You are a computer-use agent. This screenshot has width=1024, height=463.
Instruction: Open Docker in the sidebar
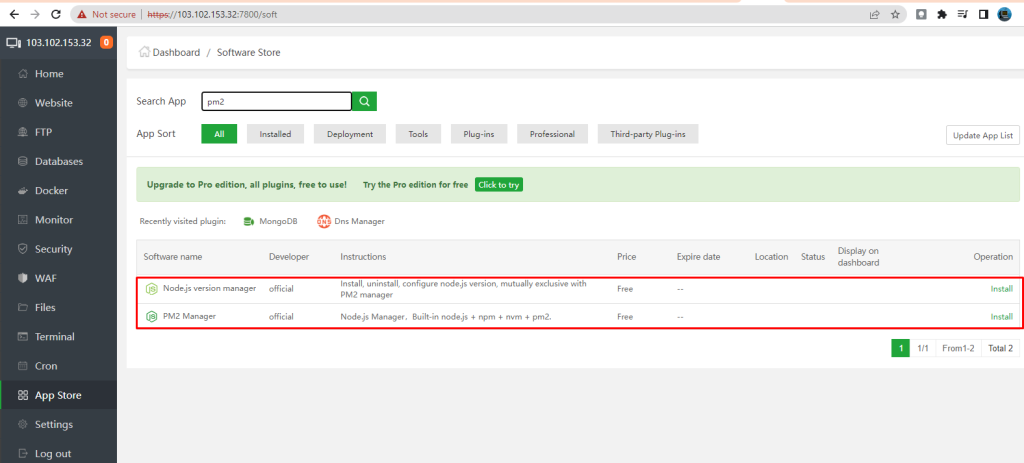click(x=51, y=191)
